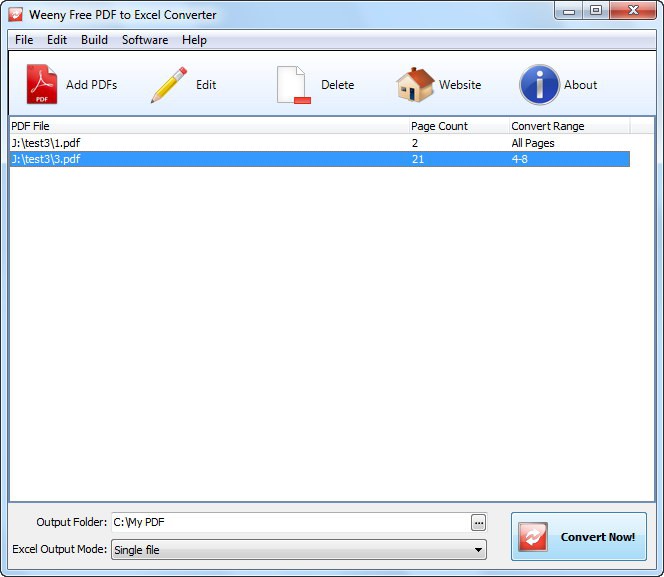Open the File menu

pyautogui.click(x=24, y=40)
